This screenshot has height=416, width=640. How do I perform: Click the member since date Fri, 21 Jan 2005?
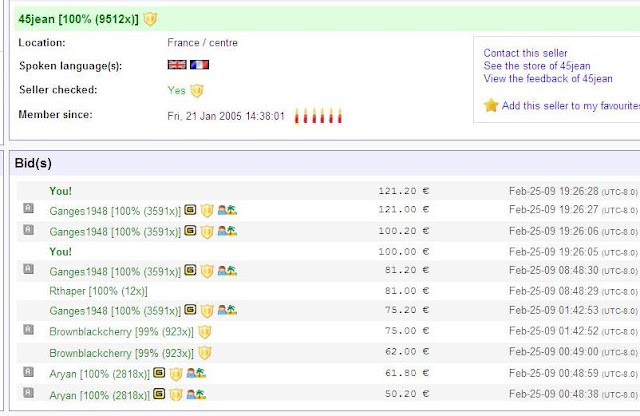[226, 116]
